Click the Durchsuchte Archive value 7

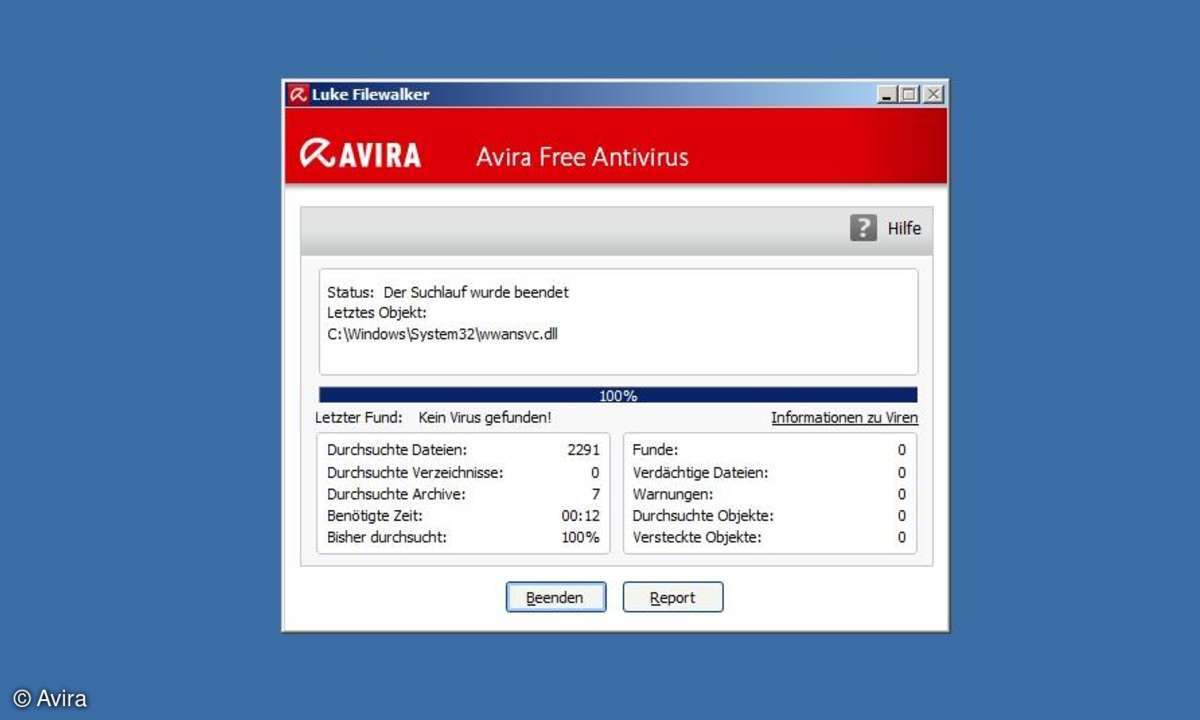595,494
